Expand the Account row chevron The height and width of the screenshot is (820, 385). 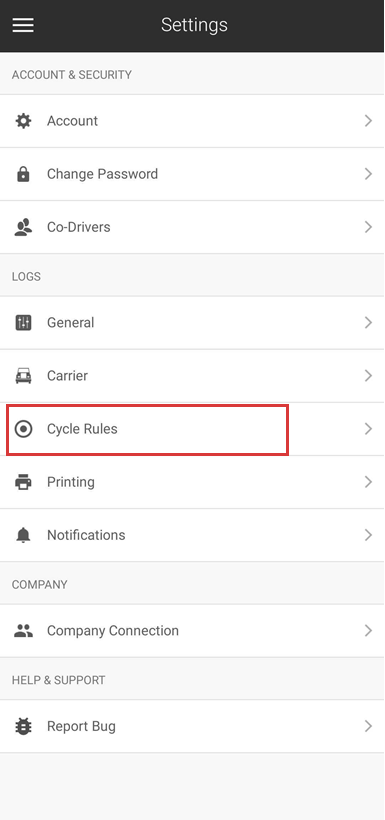point(368,121)
